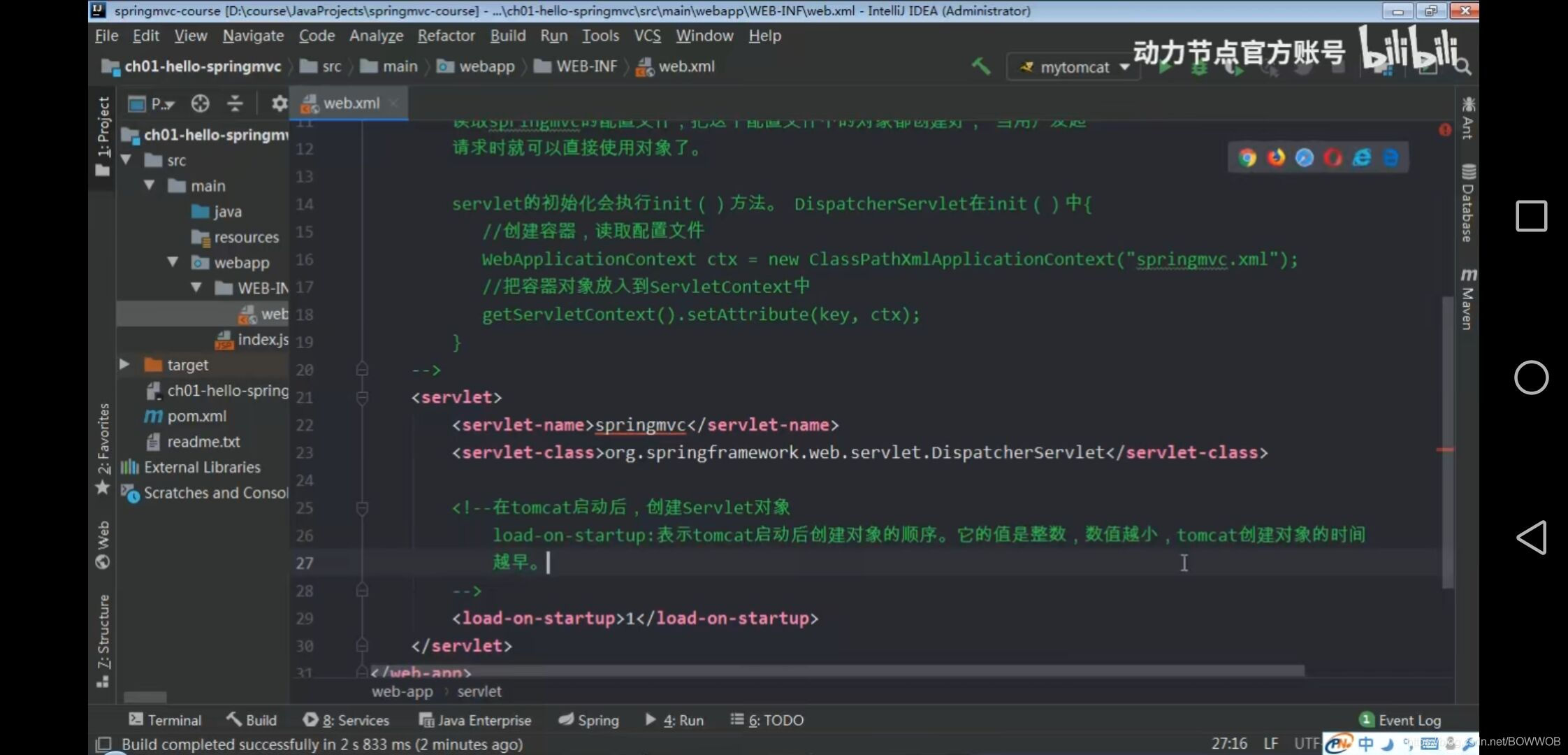This screenshot has height=755, width=1568.
Task: Click the project settings gear icon
Action: pos(279,104)
